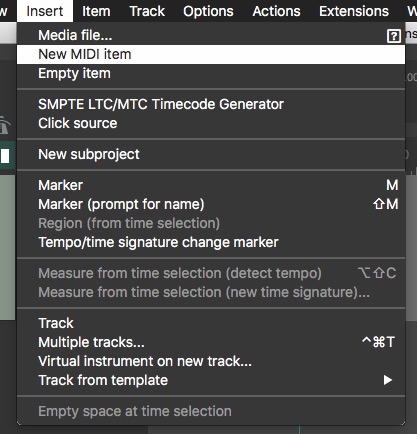Create a New subproject
Screen dimensions: 417x434
point(211,154)
